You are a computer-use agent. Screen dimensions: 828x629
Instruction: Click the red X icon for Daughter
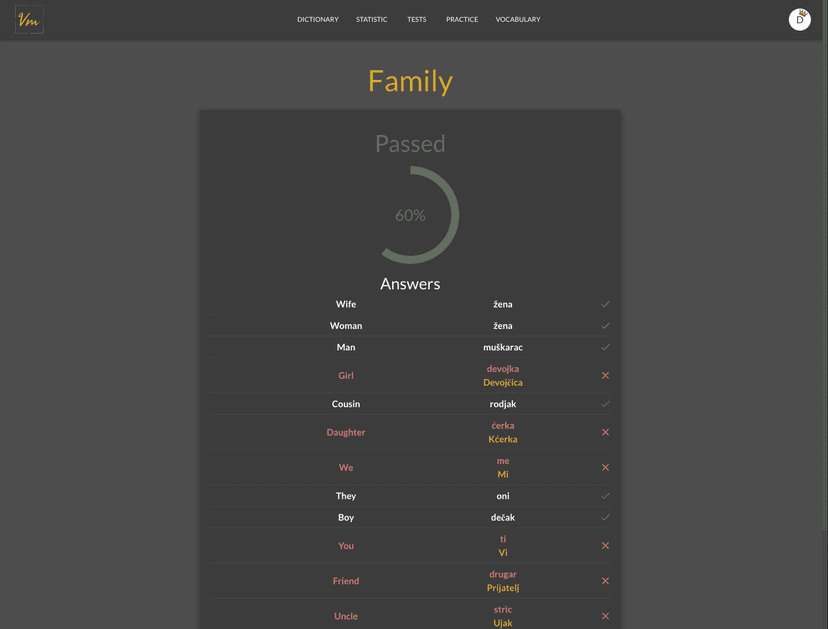[x=605, y=432]
